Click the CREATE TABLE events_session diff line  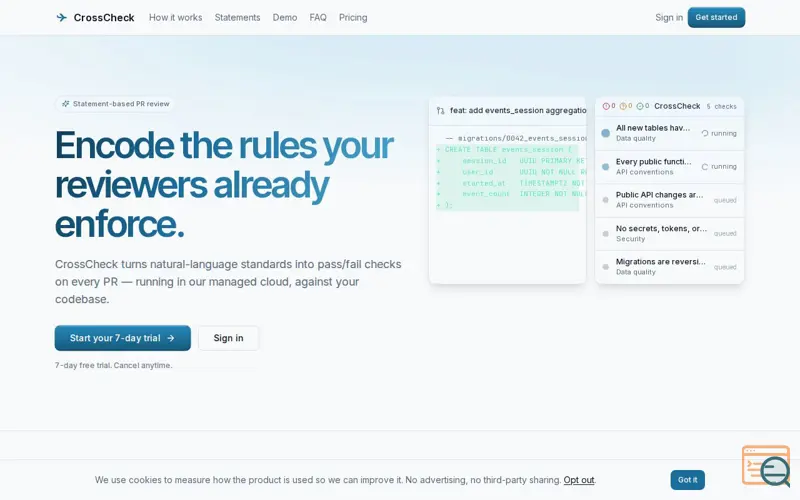tap(507, 149)
